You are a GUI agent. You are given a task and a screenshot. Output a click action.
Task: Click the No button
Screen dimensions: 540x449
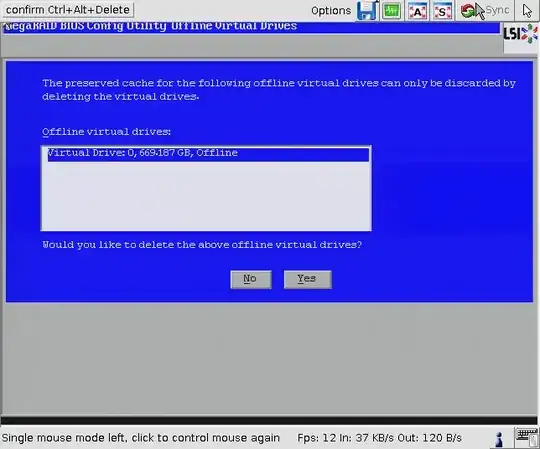point(251,279)
